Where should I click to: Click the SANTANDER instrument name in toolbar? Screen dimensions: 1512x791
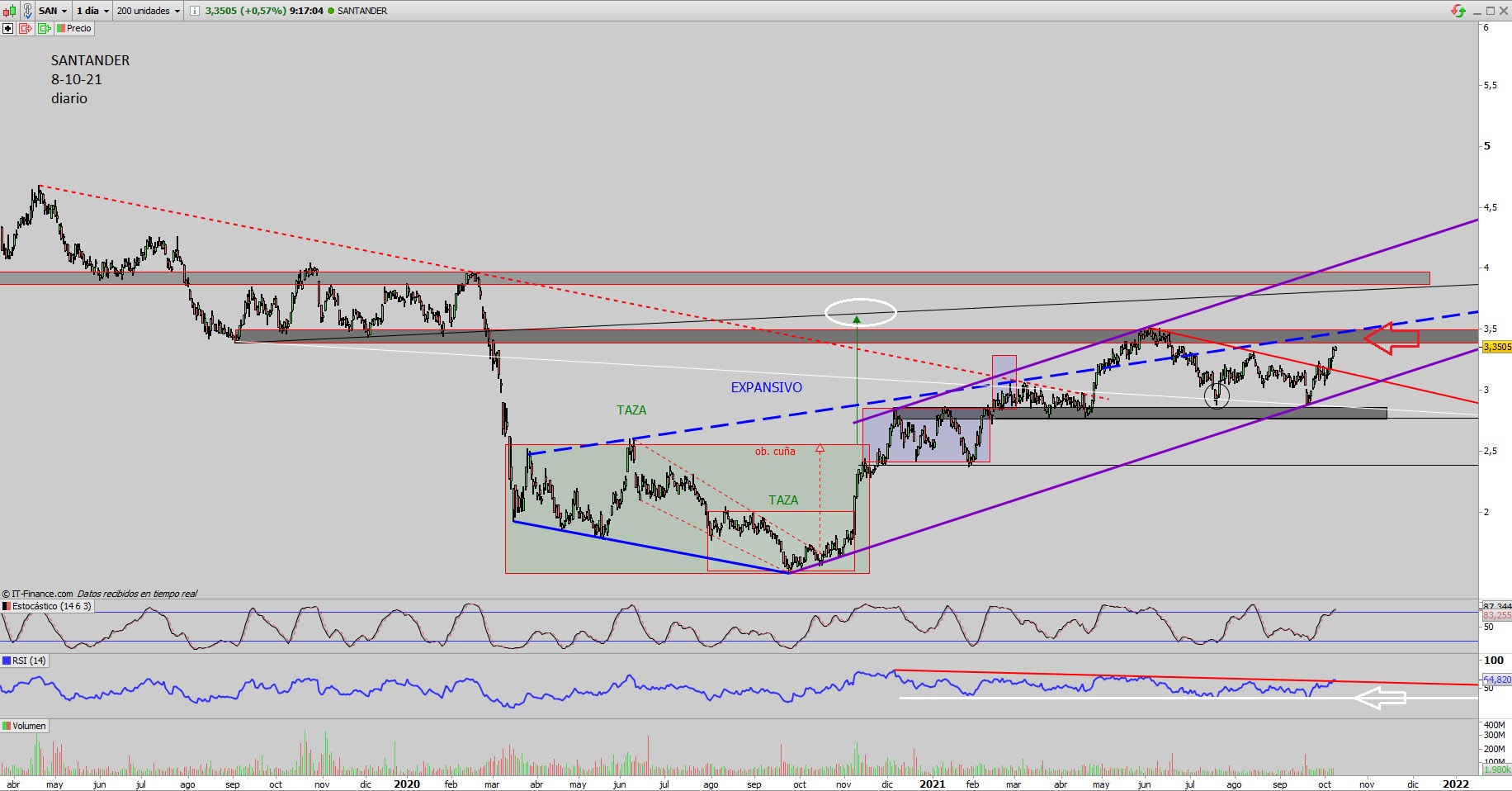tap(362, 11)
